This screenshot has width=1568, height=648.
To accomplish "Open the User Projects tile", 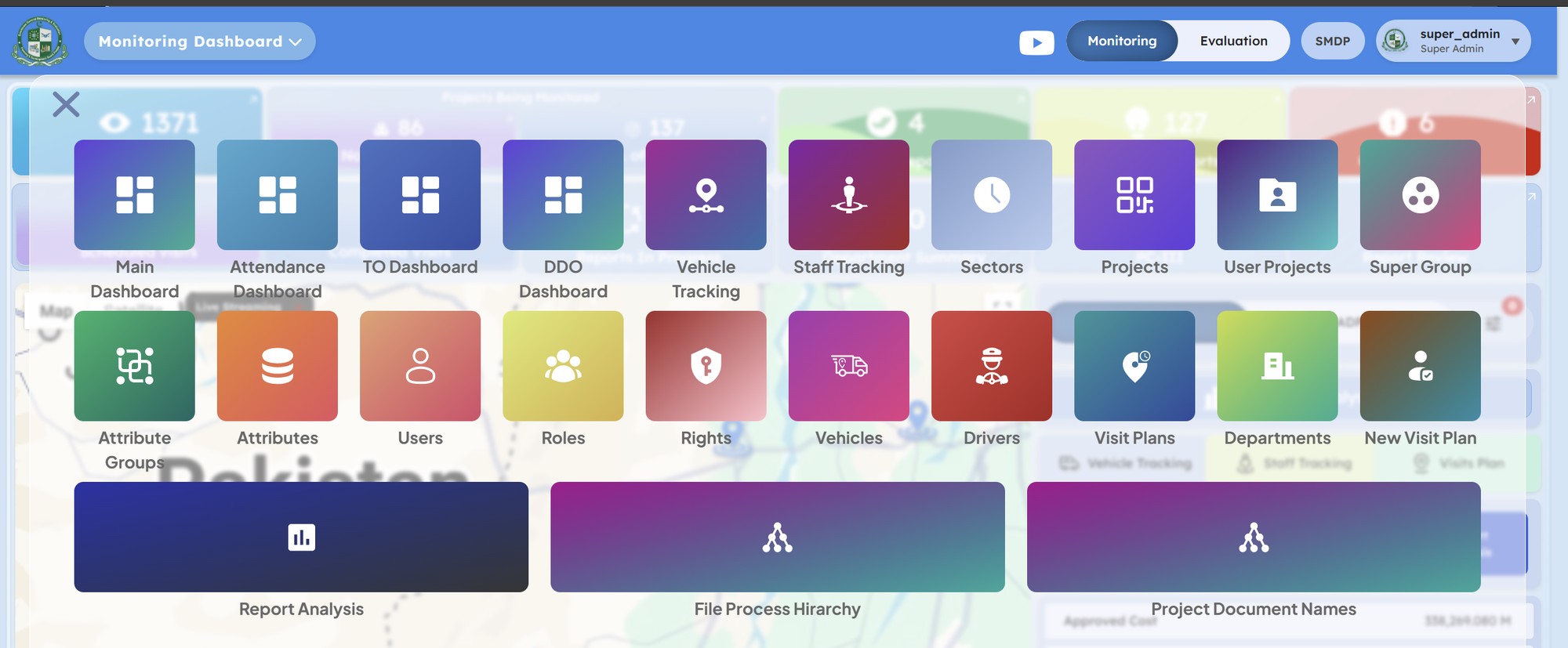I will (x=1278, y=195).
